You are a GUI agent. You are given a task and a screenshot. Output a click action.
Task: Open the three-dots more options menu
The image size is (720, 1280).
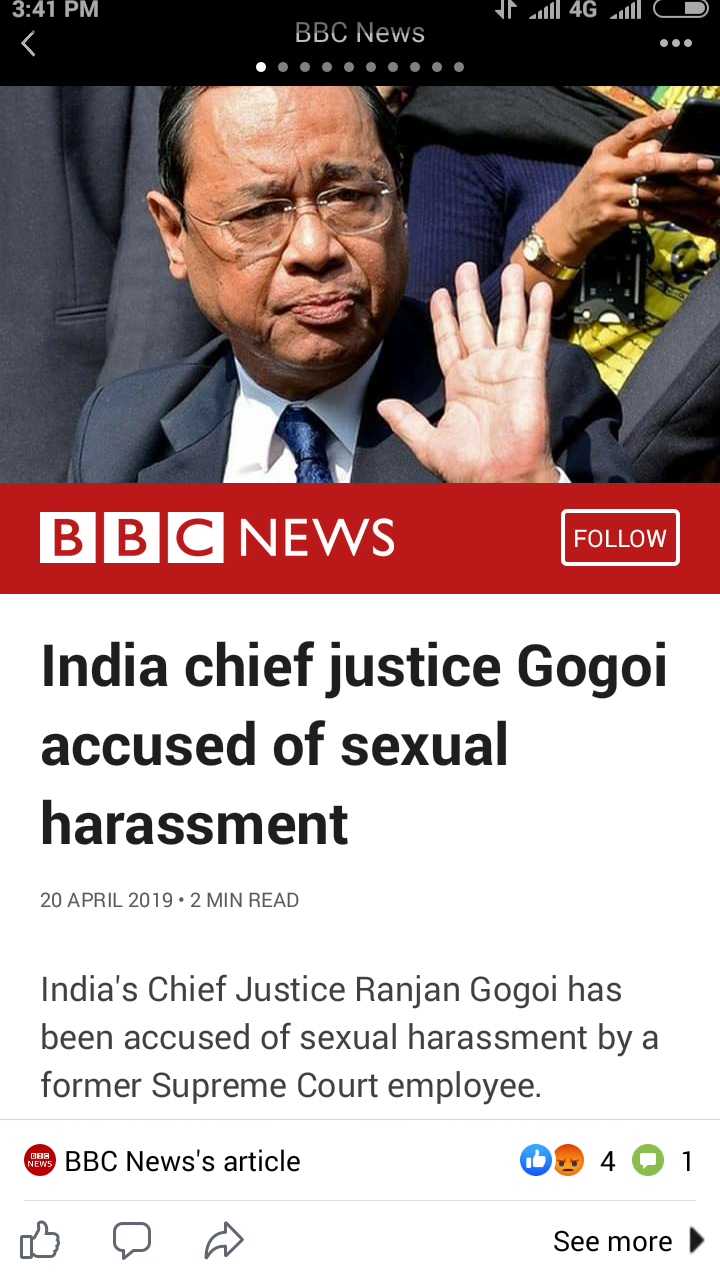(x=675, y=43)
